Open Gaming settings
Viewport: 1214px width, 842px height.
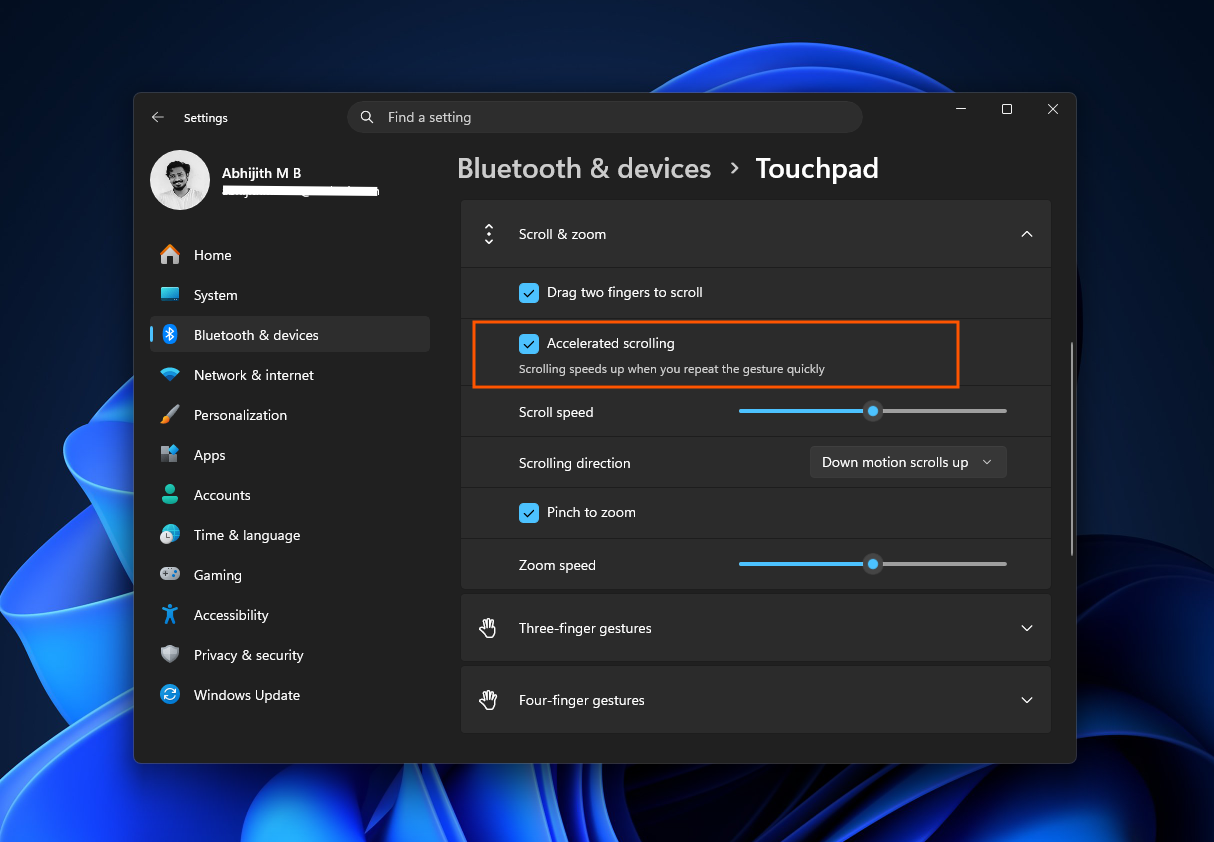click(290, 575)
